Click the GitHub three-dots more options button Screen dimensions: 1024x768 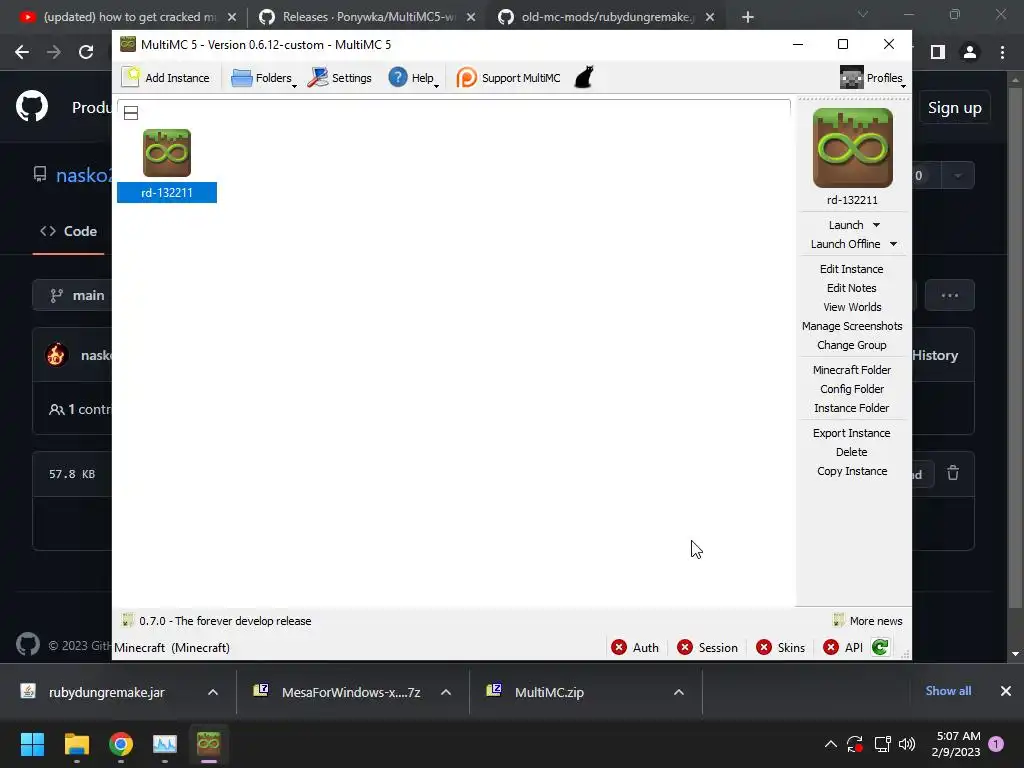[x=950, y=295]
